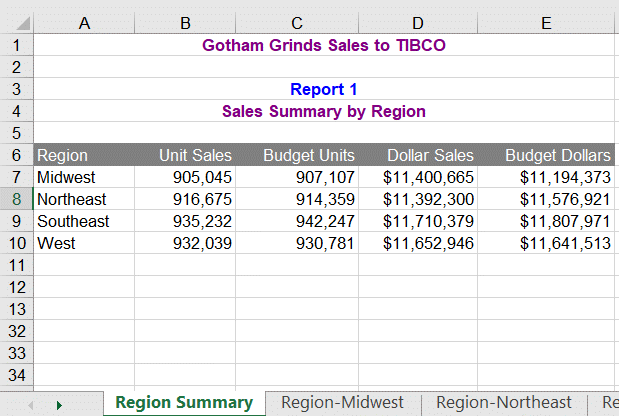Viewport: 619px width, 416px height.
Task: Switch to the Region-Midwest sheet tab
Action: point(342,402)
